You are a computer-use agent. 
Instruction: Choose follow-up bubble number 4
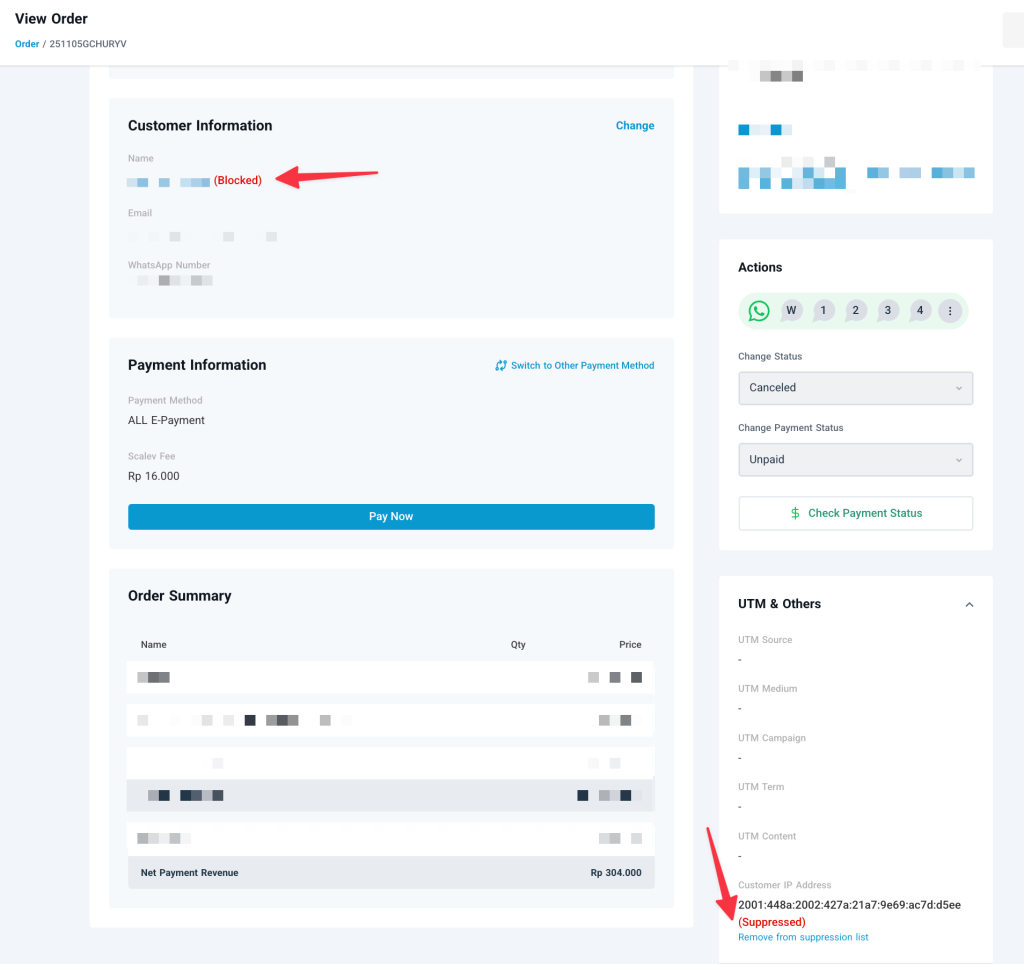point(920,311)
